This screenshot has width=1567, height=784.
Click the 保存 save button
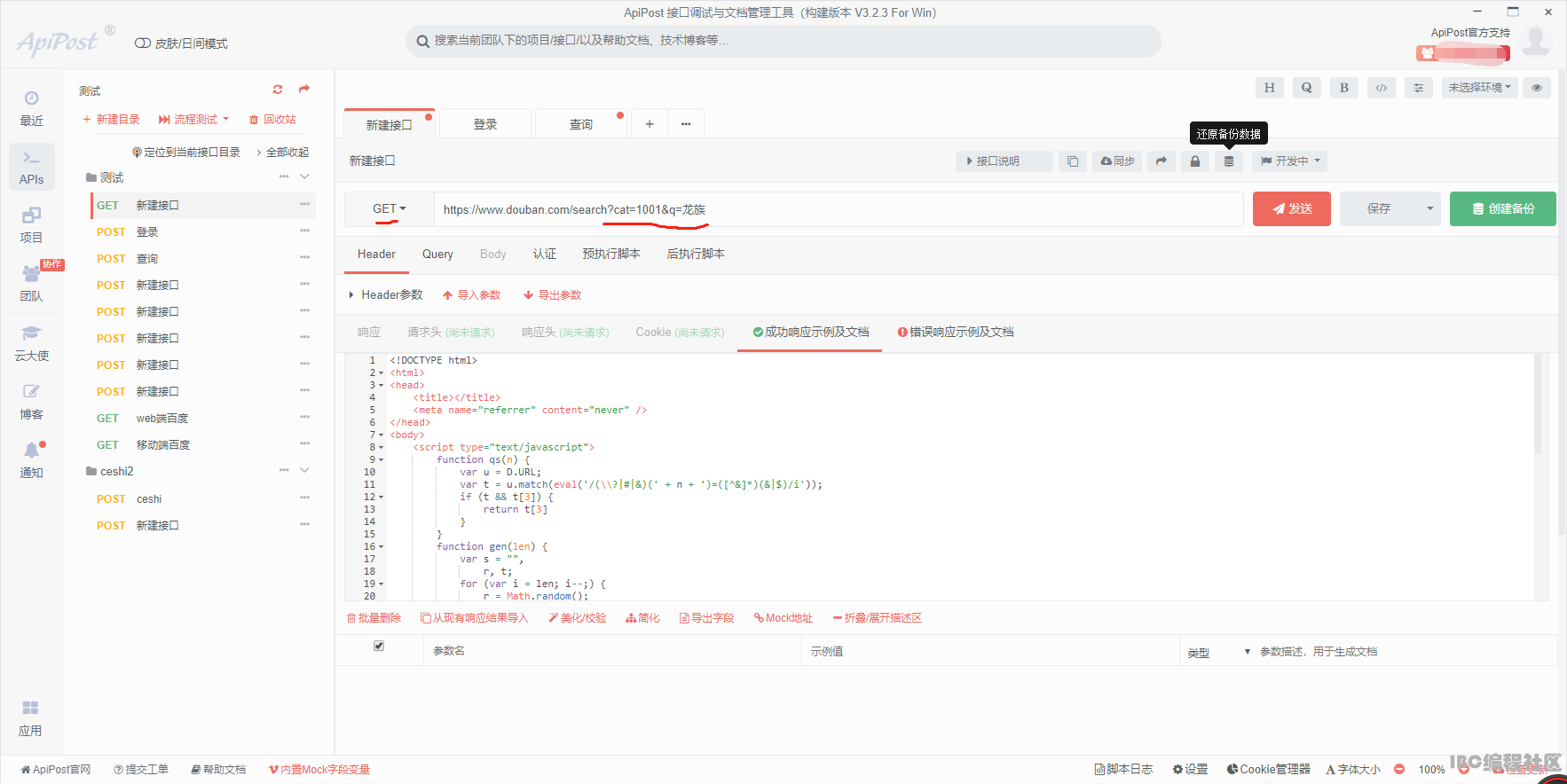tap(1379, 209)
